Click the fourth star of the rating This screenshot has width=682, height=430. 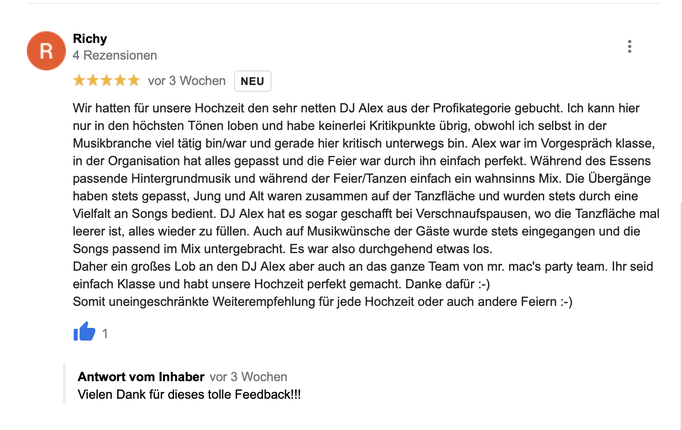click(120, 80)
